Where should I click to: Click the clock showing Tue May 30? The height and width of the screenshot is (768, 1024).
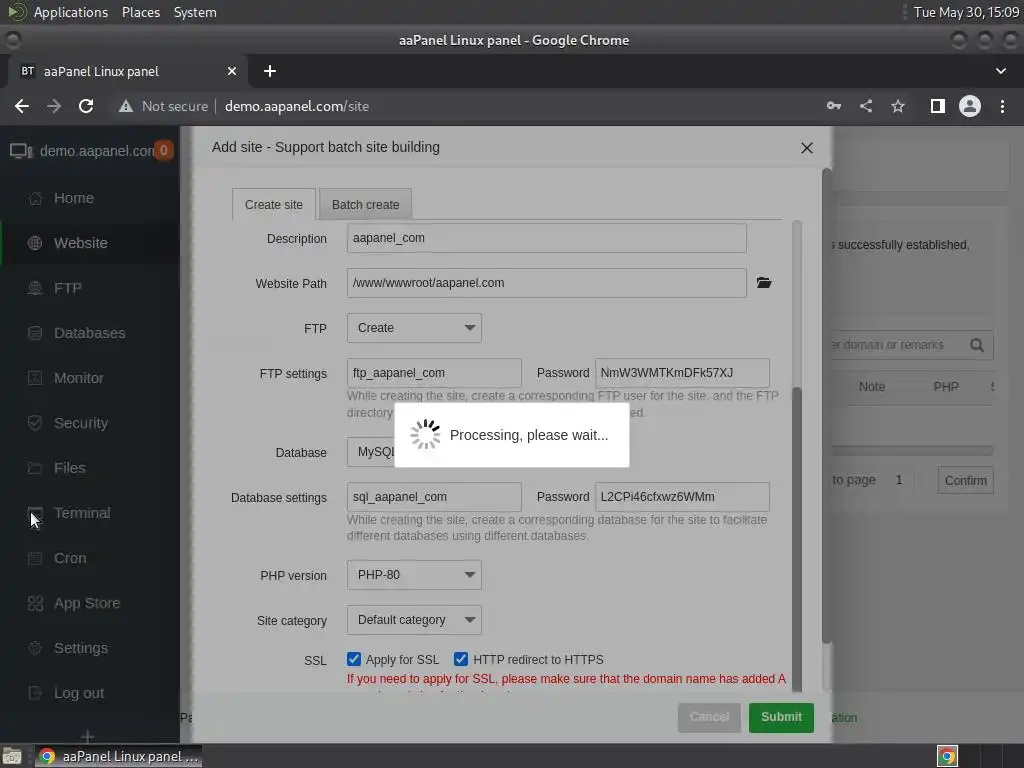(x=966, y=12)
